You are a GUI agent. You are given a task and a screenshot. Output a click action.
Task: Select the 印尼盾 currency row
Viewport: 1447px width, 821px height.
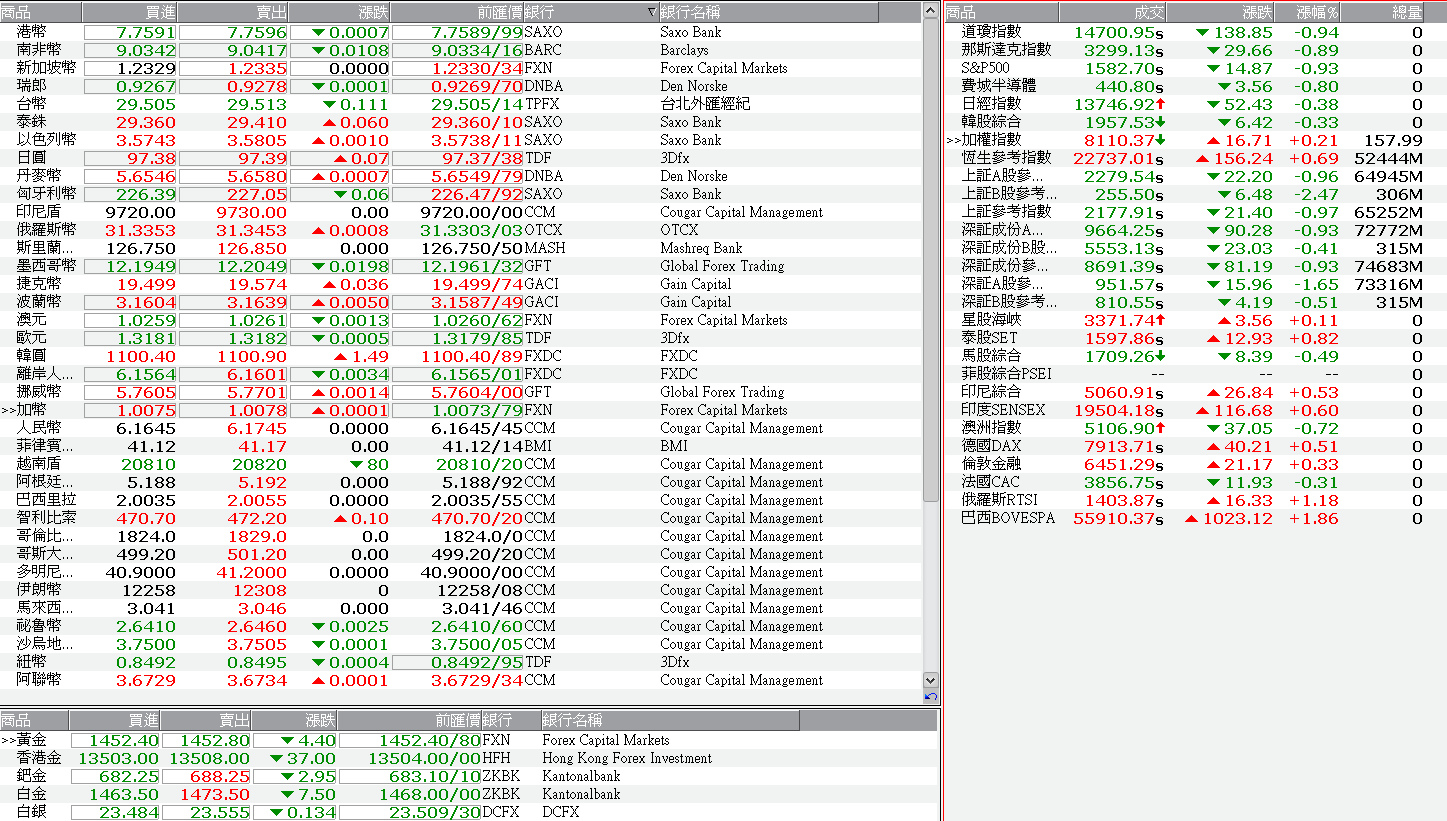pos(460,212)
